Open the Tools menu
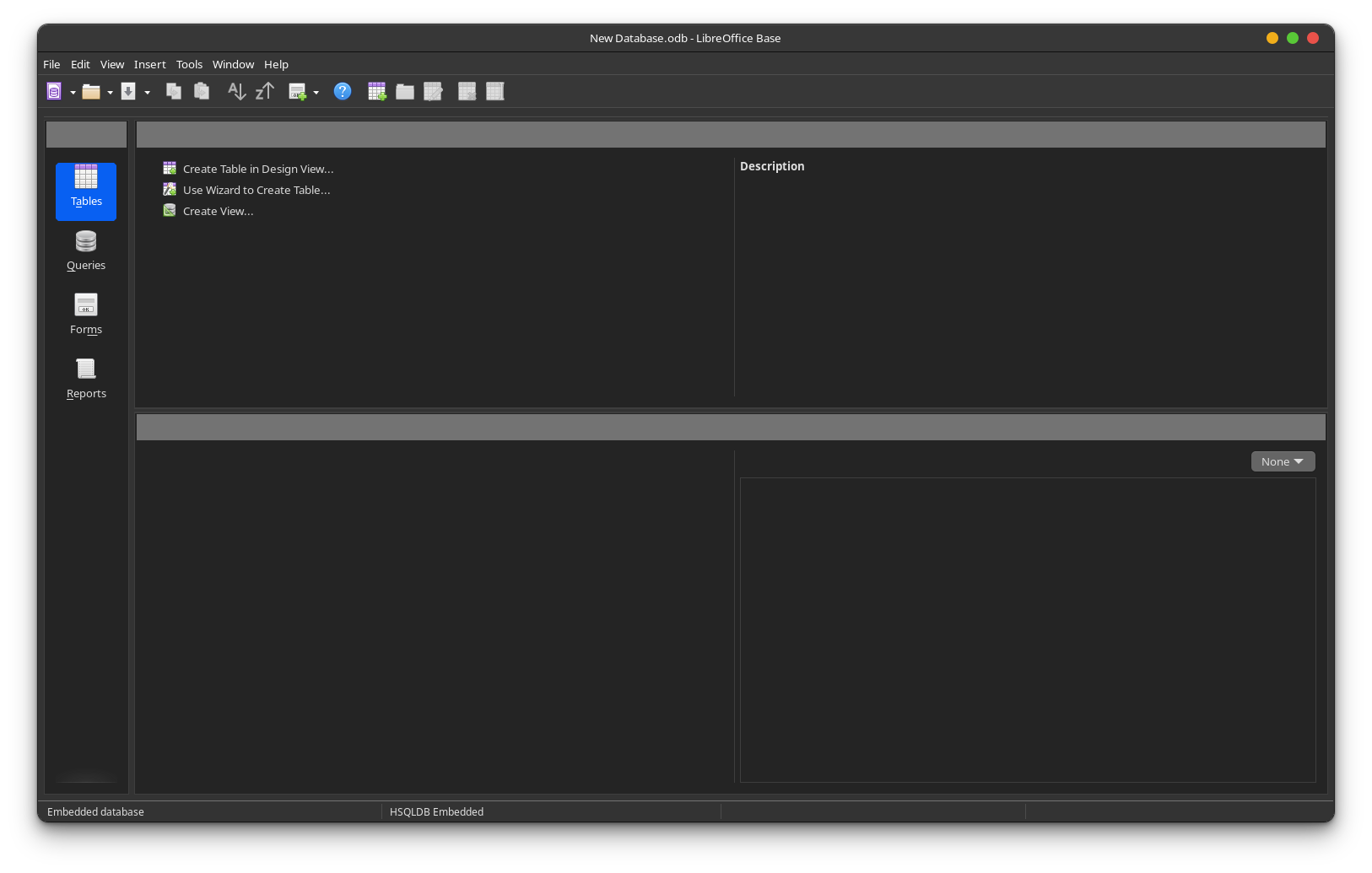Screen dimensions: 1372x873 (189, 64)
